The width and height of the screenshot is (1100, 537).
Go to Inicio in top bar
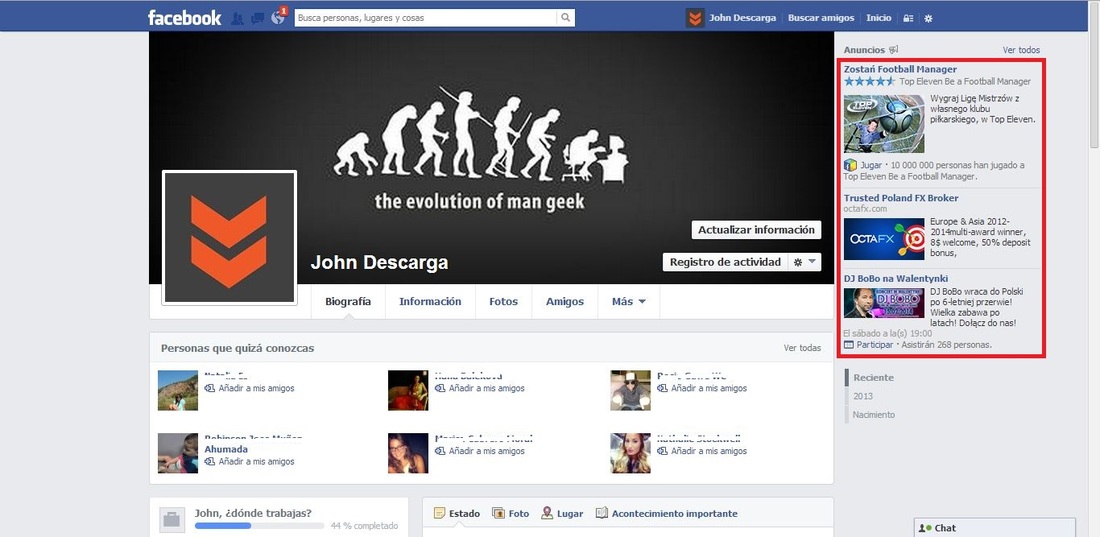click(878, 18)
